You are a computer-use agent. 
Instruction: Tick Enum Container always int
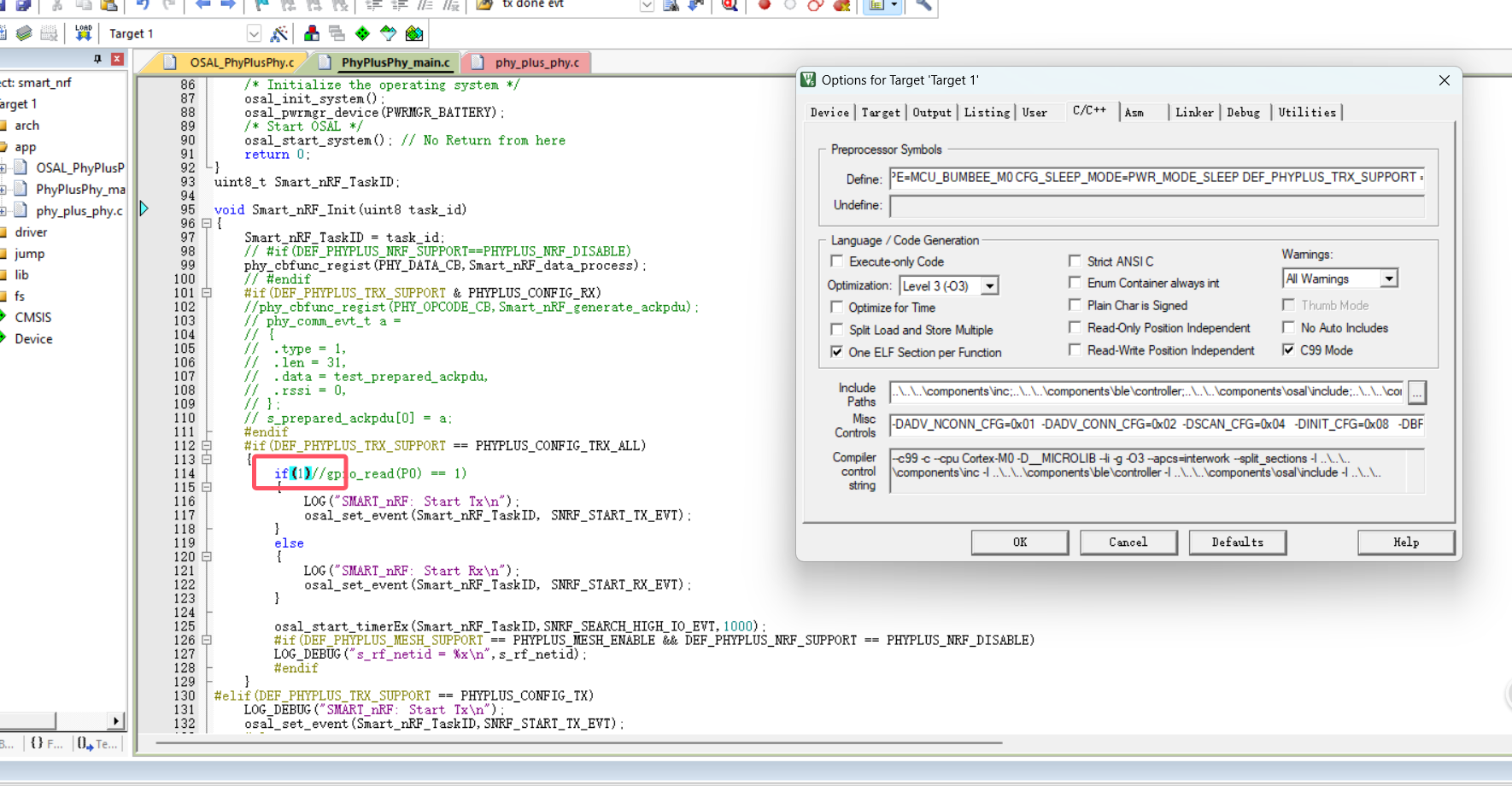1075,282
